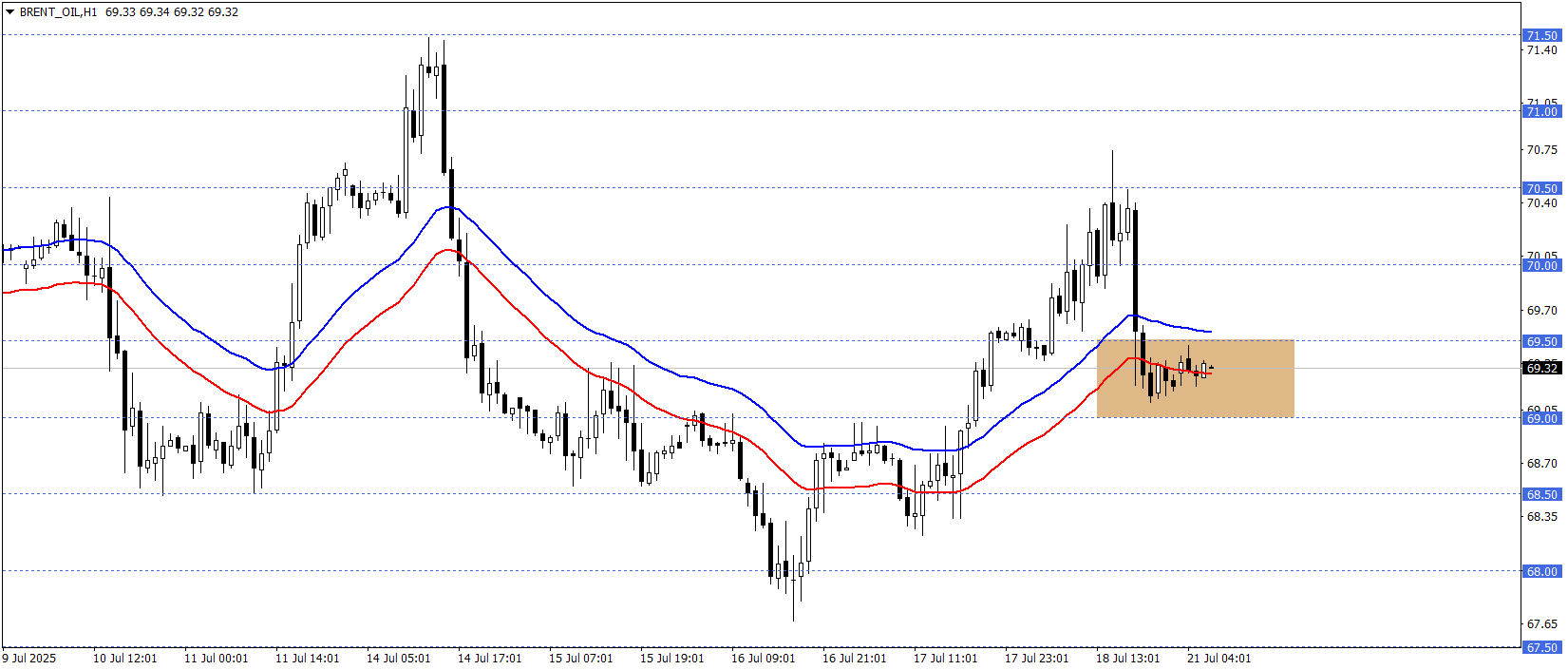Click the 68.35 price scale value
This screenshot has width=1568, height=670.
pos(1541,516)
